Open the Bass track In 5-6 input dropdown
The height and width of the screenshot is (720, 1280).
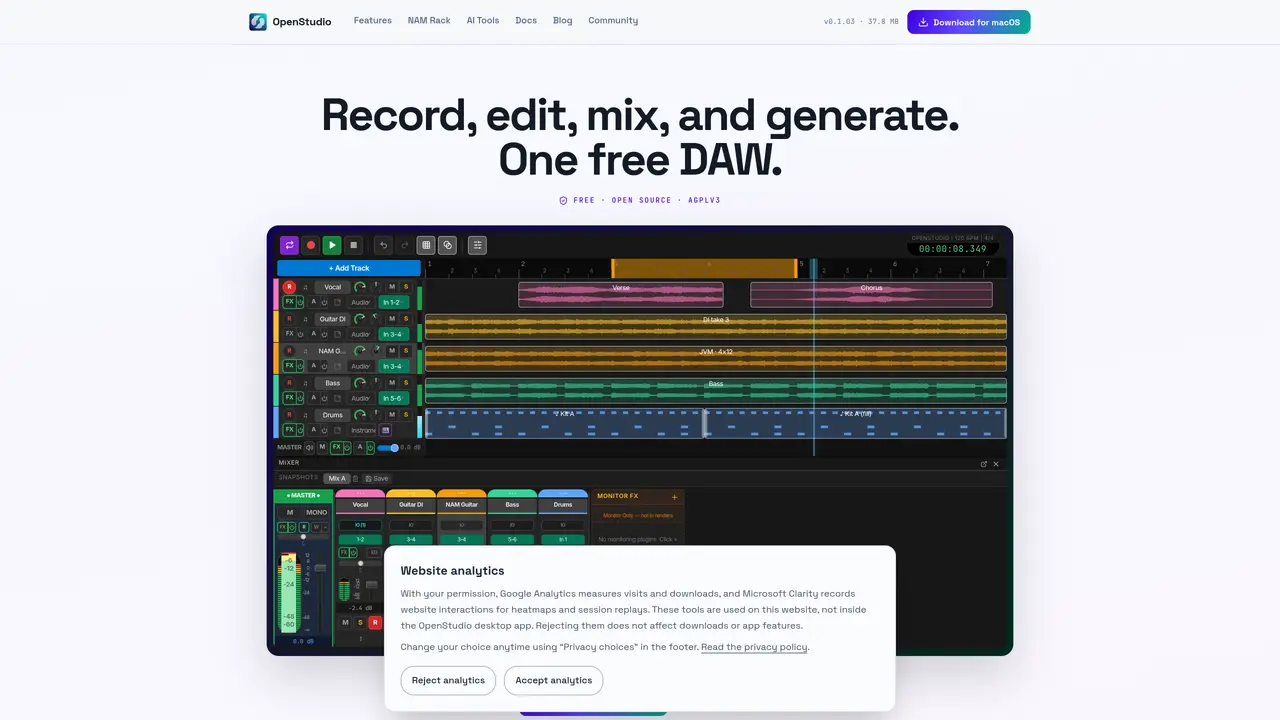point(393,398)
